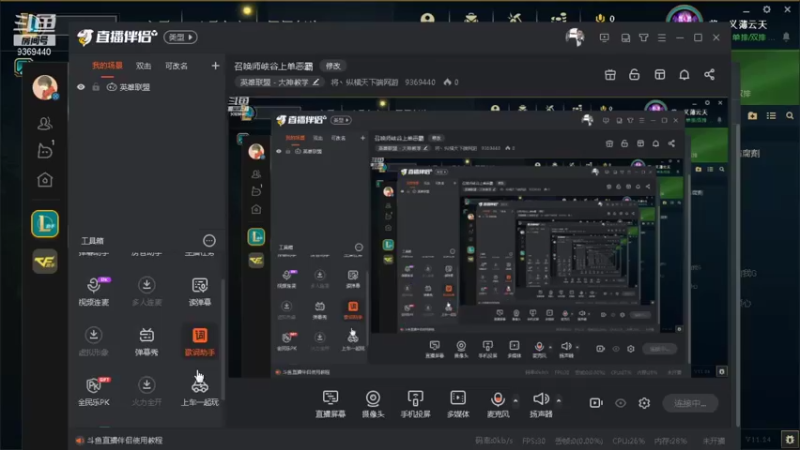Click the share icon in header

[709, 74]
